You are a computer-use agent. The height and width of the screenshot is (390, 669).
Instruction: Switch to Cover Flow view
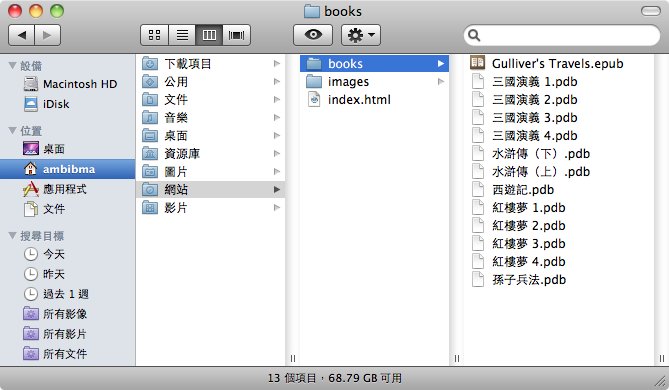click(x=236, y=35)
